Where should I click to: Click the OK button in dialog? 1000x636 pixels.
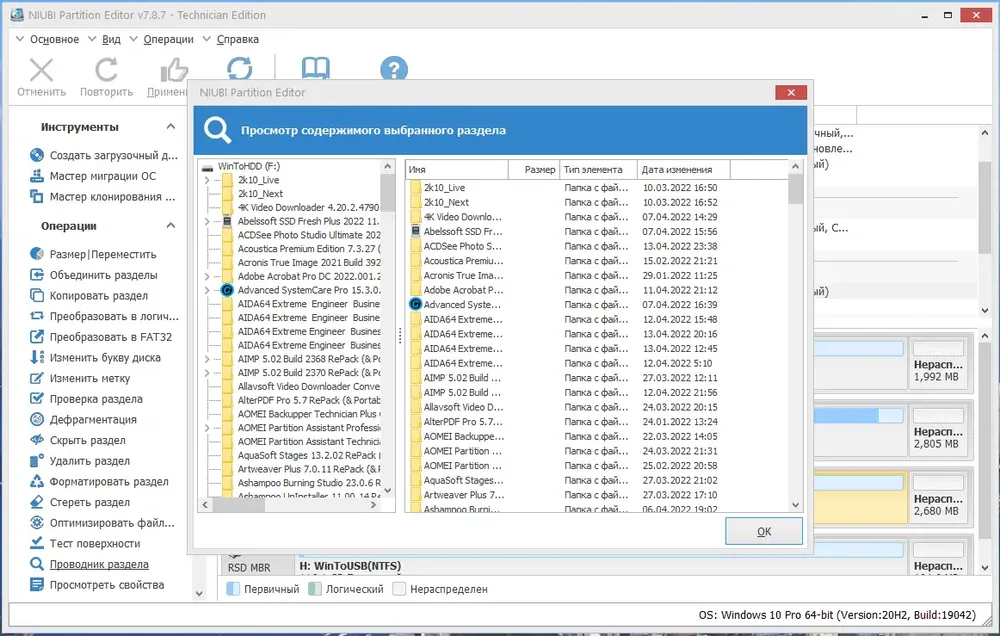point(763,531)
